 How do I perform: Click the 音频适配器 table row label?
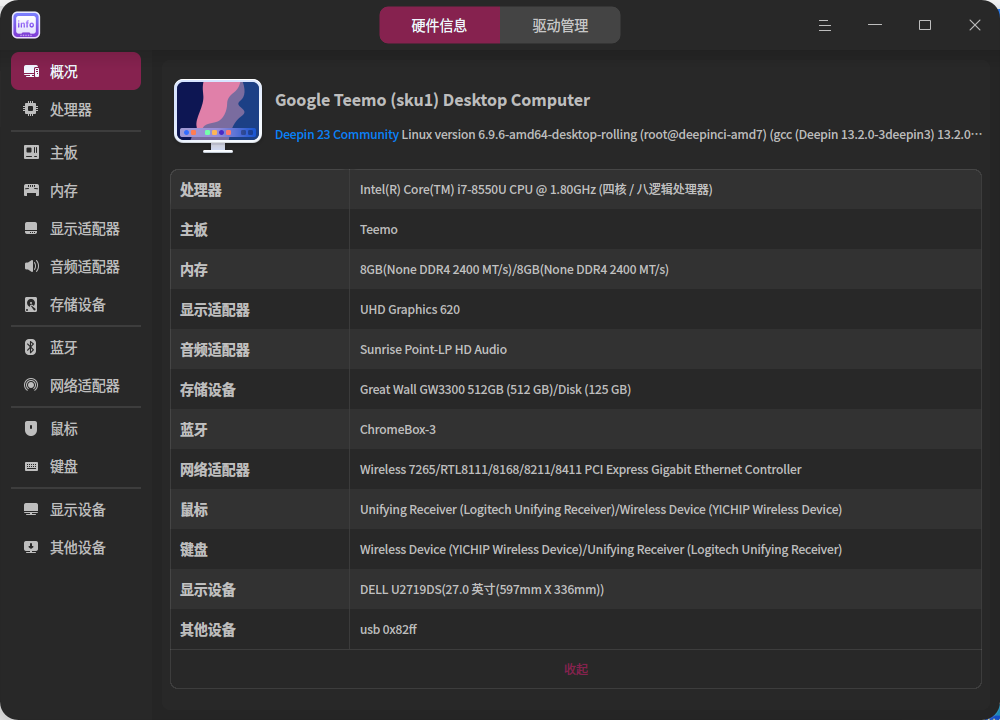(215, 350)
